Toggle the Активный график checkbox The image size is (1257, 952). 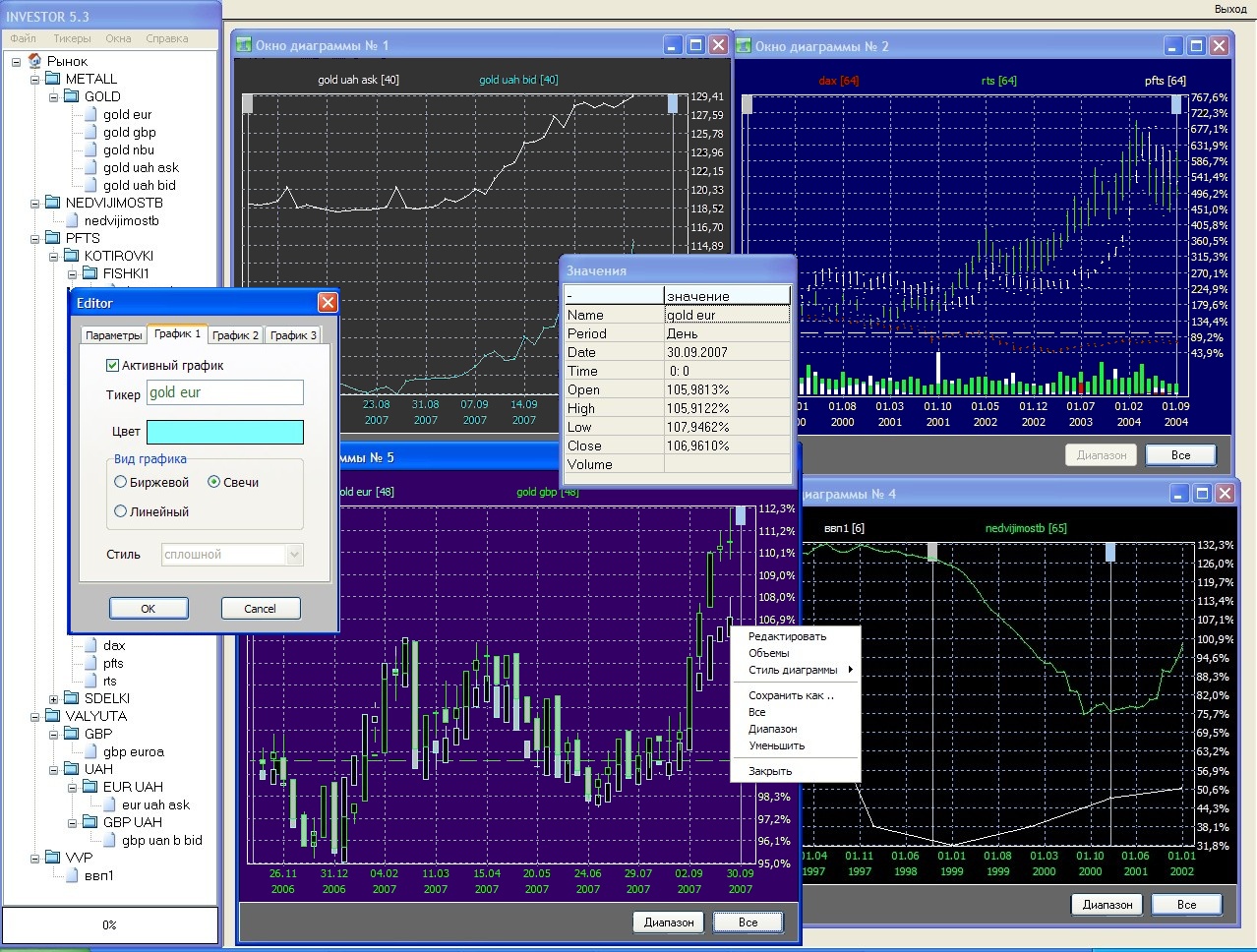[x=112, y=365]
